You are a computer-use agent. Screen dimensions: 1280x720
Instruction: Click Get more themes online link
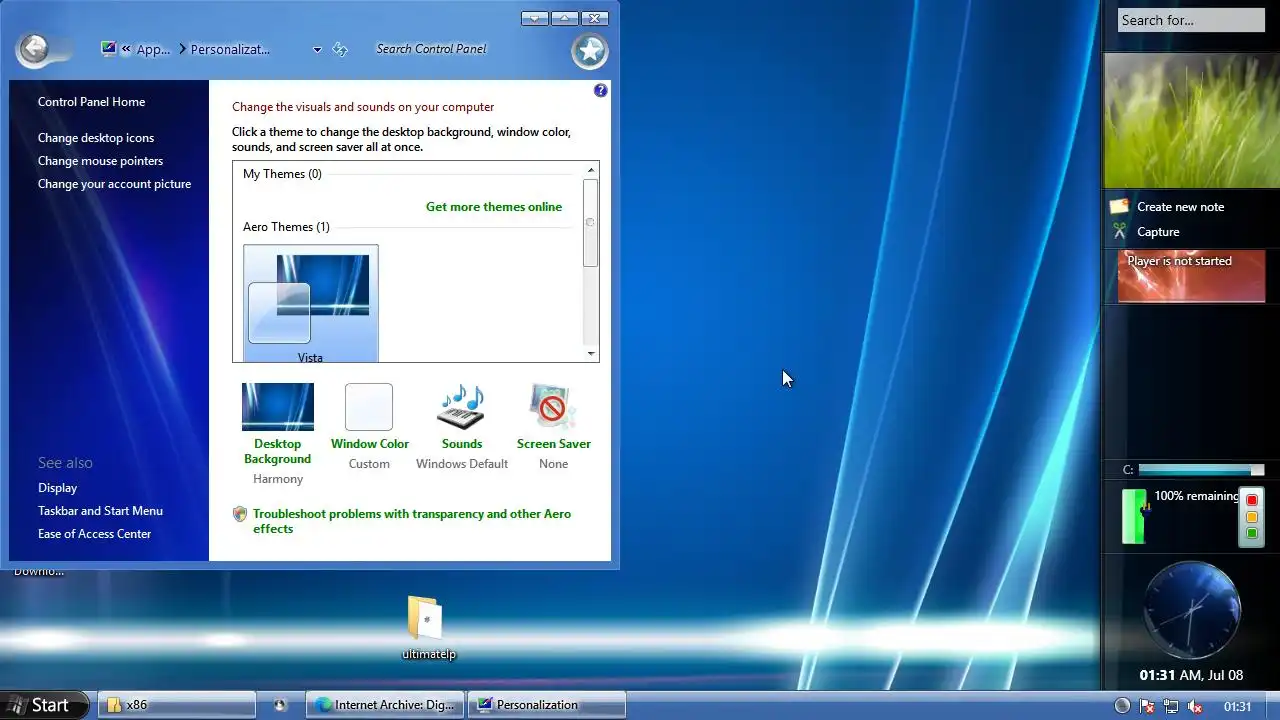[x=494, y=207]
